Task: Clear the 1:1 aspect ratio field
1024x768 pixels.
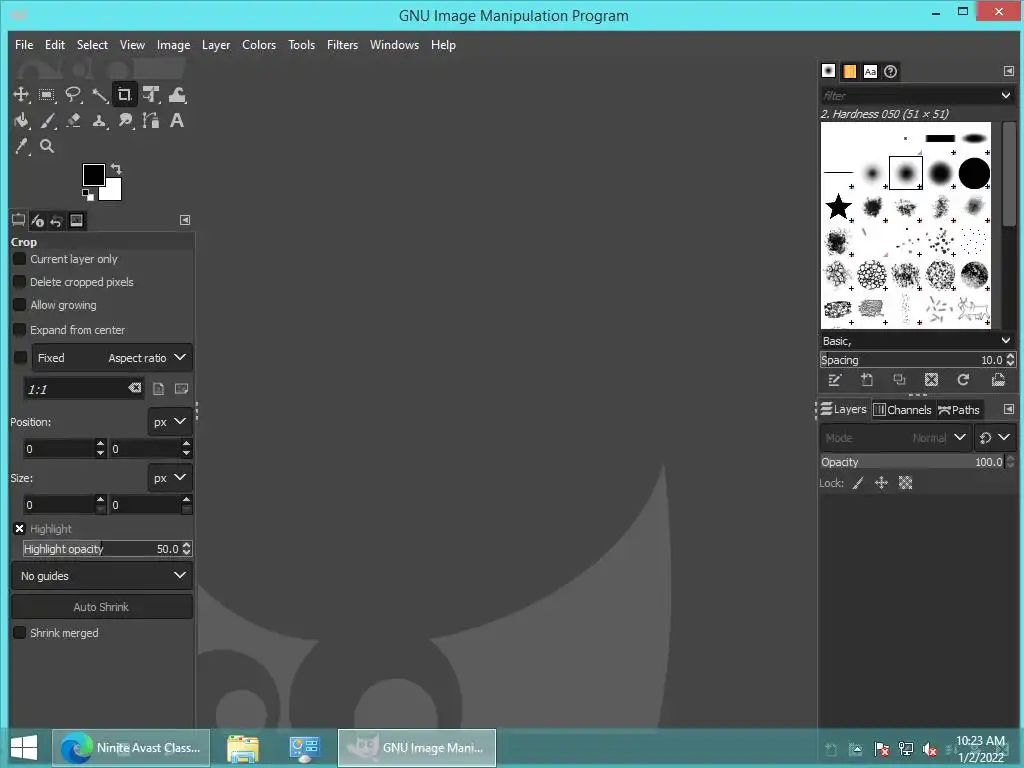Action: tap(135, 388)
